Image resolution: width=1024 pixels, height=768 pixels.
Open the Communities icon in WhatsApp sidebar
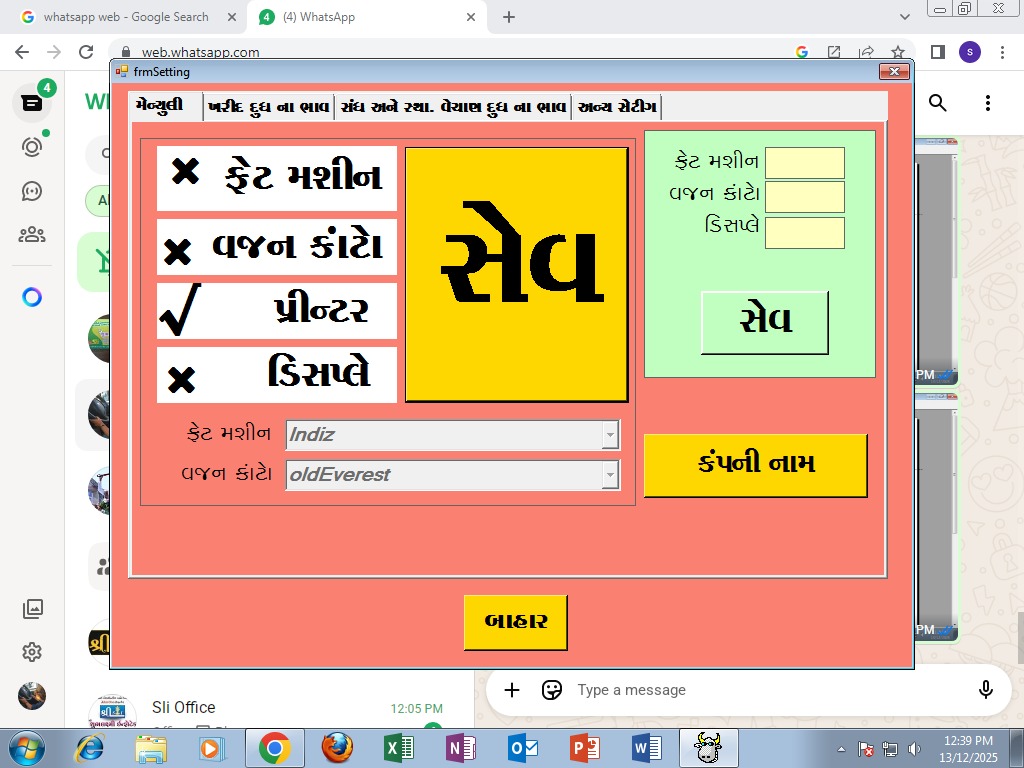(x=30, y=236)
